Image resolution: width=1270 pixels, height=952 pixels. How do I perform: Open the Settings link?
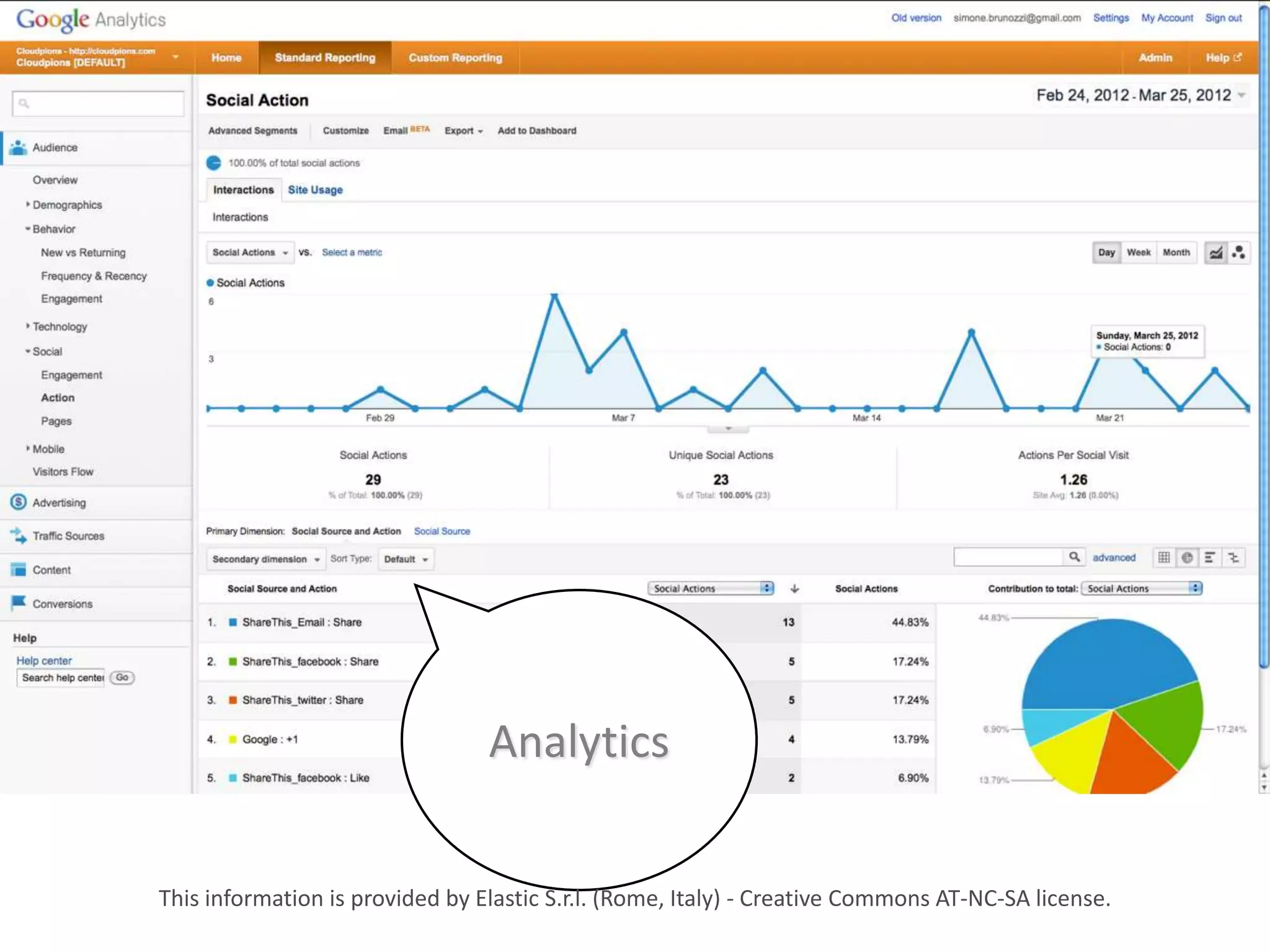[x=1111, y=18]
